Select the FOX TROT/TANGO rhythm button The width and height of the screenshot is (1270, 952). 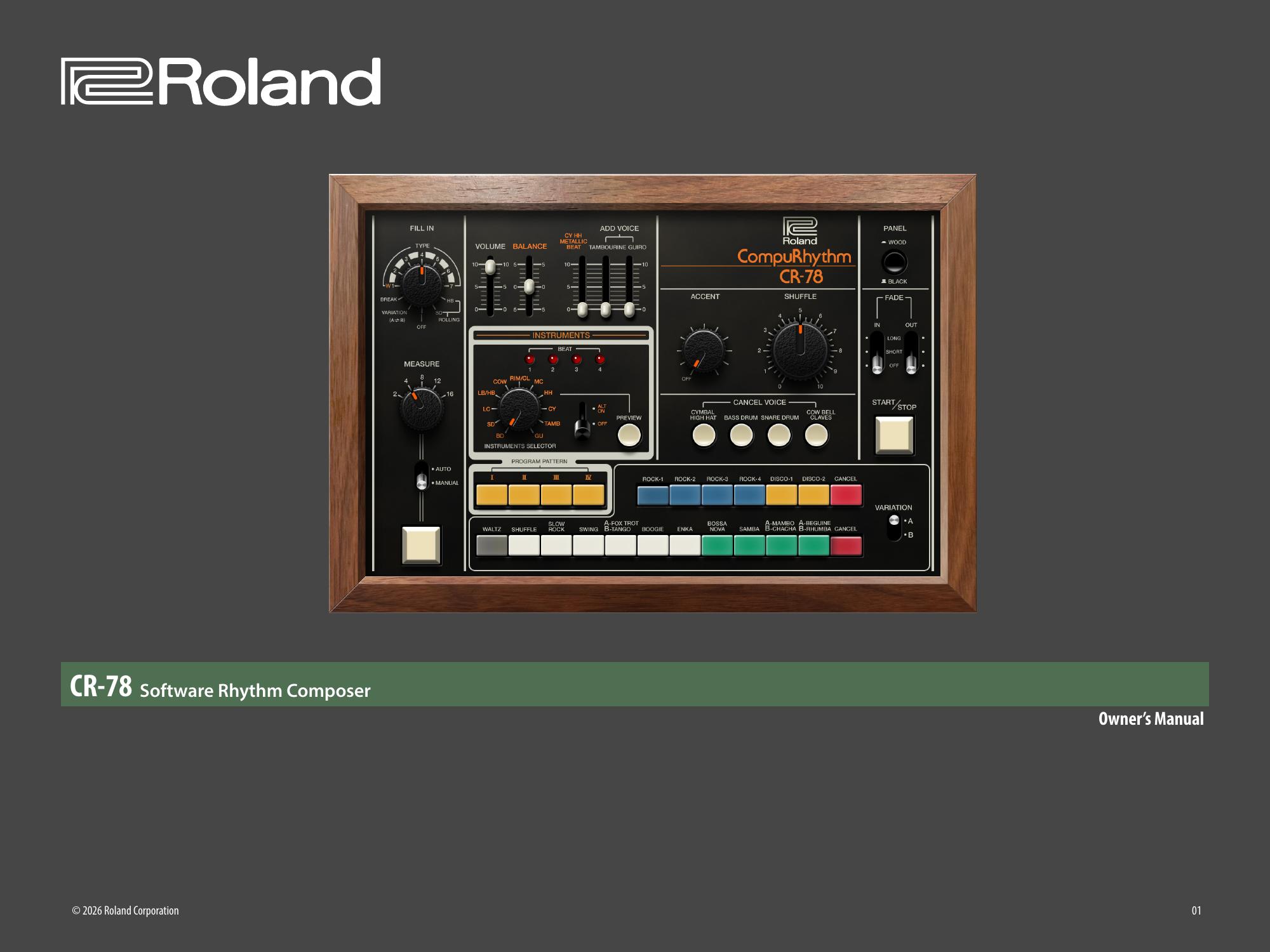click(x=620, y=545)
